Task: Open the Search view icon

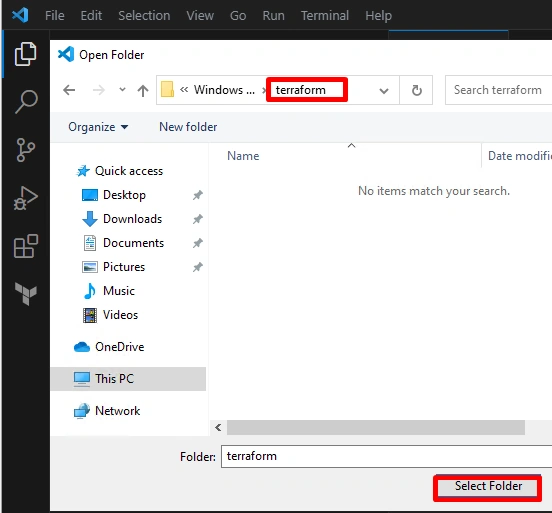Action: point(26,102)
